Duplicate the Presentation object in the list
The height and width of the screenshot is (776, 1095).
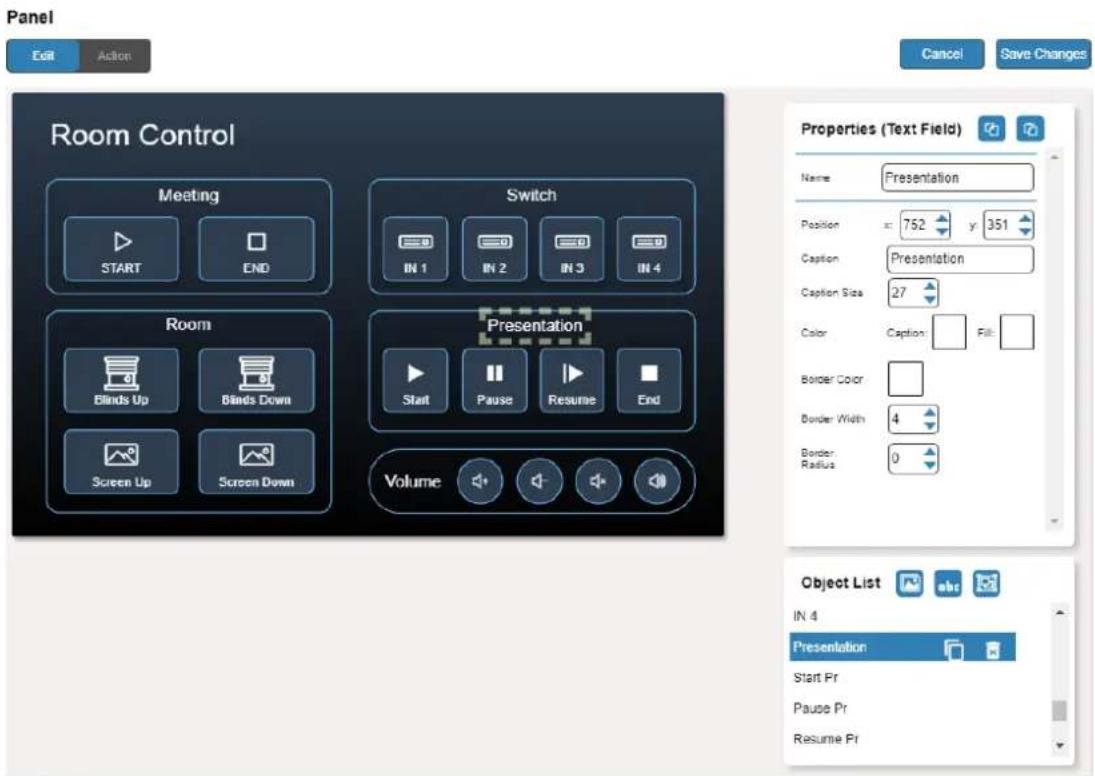(954, 650)
